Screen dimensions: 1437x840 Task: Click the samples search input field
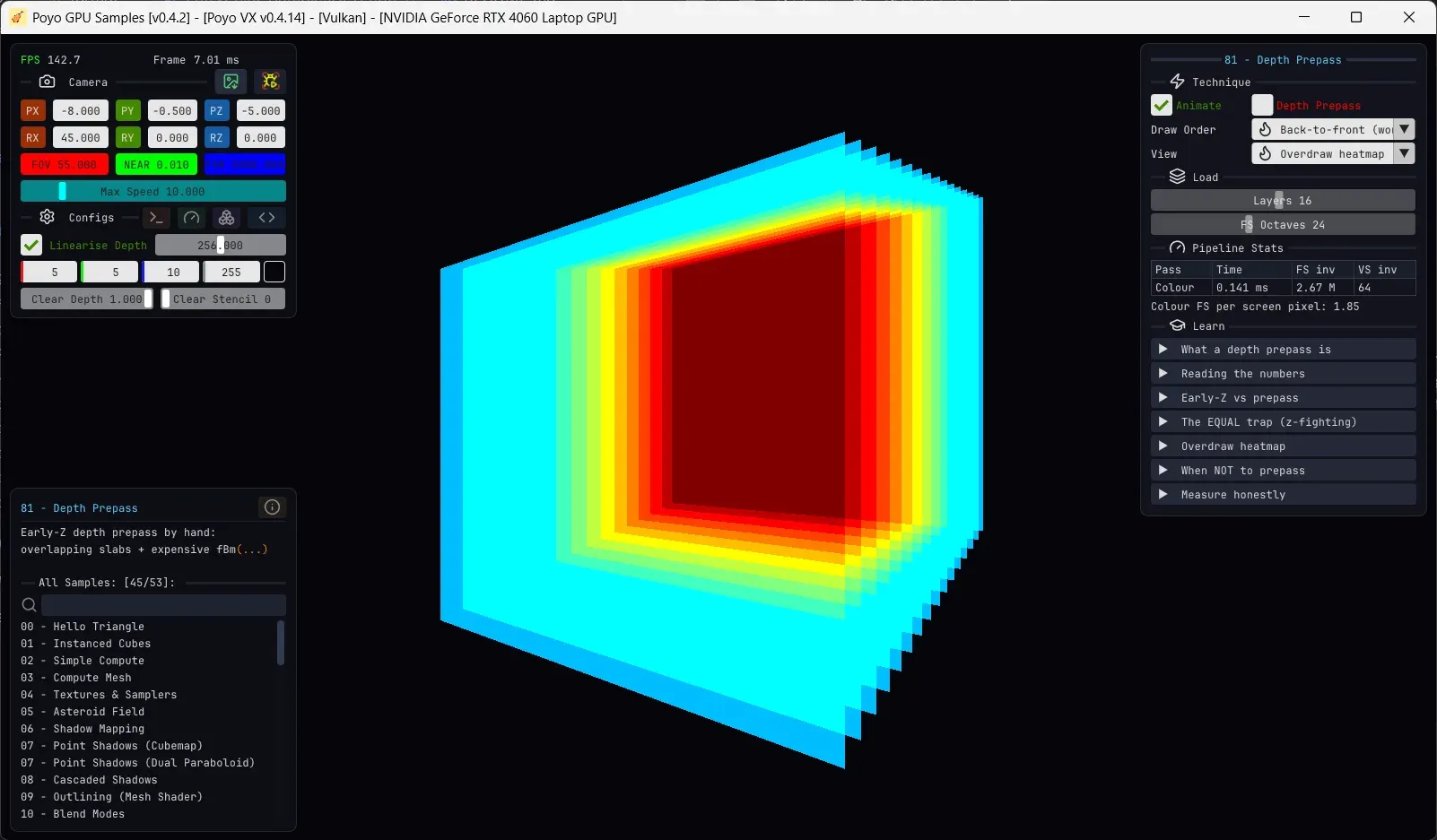[163, 605]
